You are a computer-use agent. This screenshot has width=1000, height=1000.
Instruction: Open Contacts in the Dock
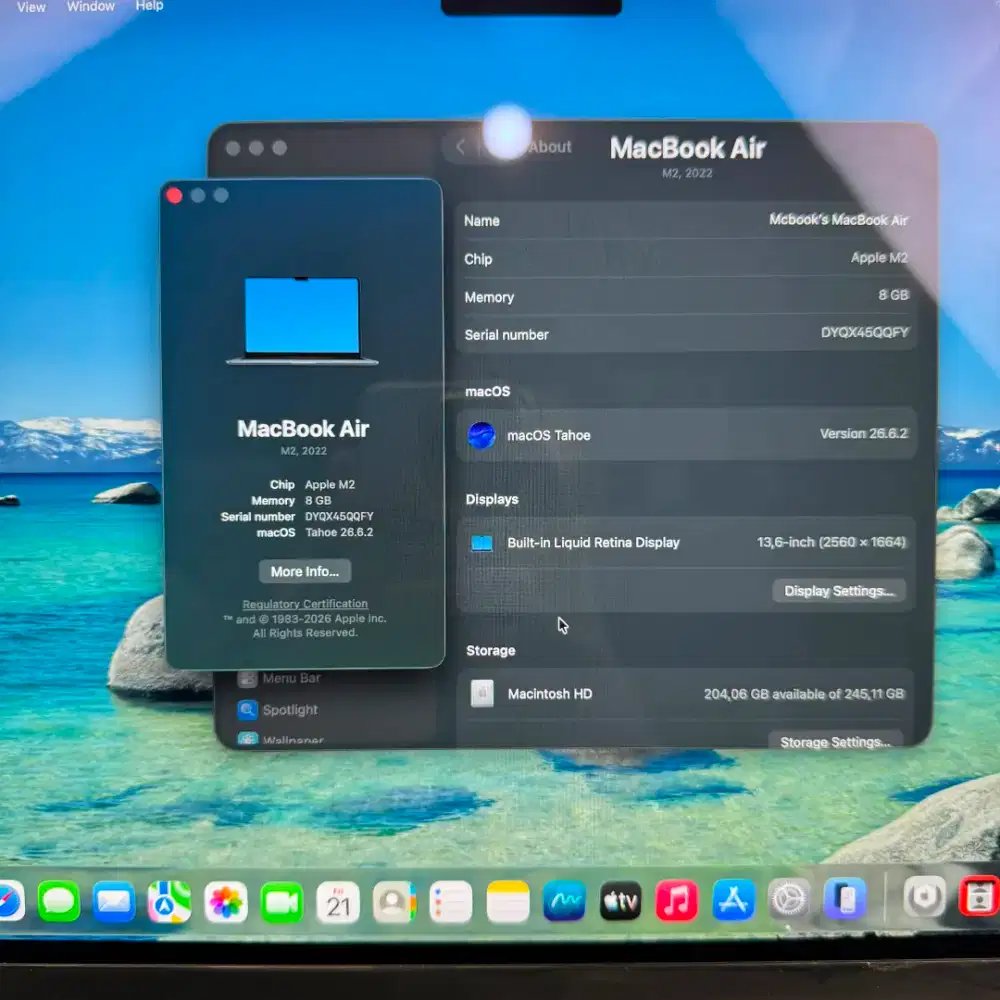pos(394,902)
